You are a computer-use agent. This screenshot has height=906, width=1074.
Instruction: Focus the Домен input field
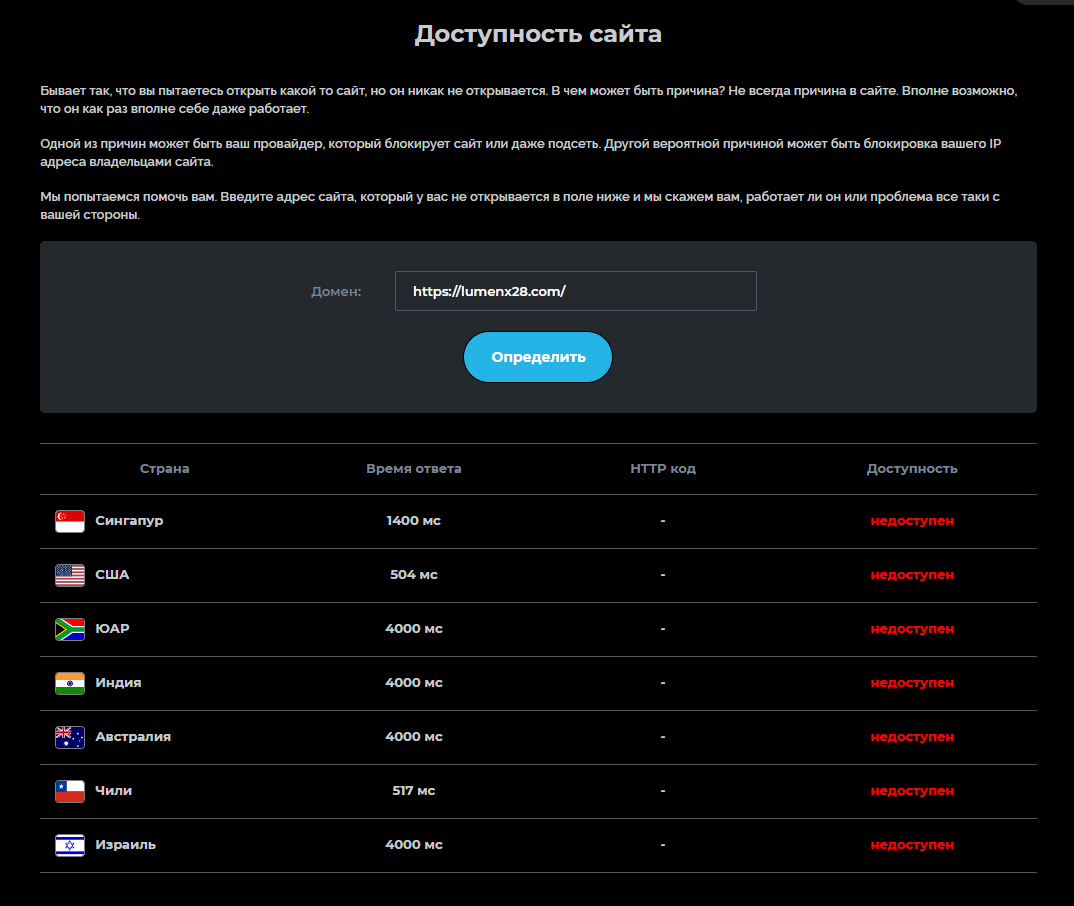575,291
